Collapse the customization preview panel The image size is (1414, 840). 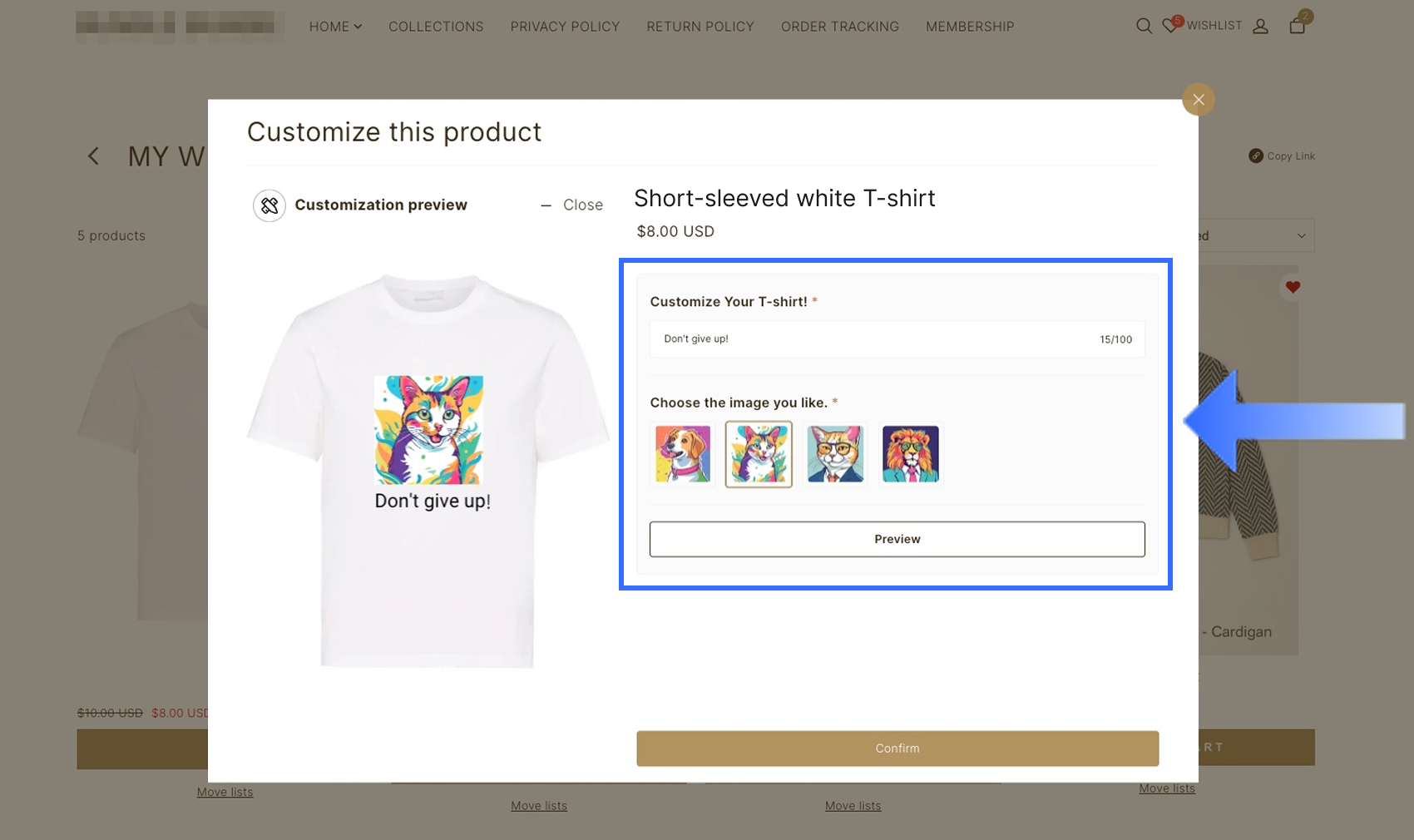coord(572,205)
